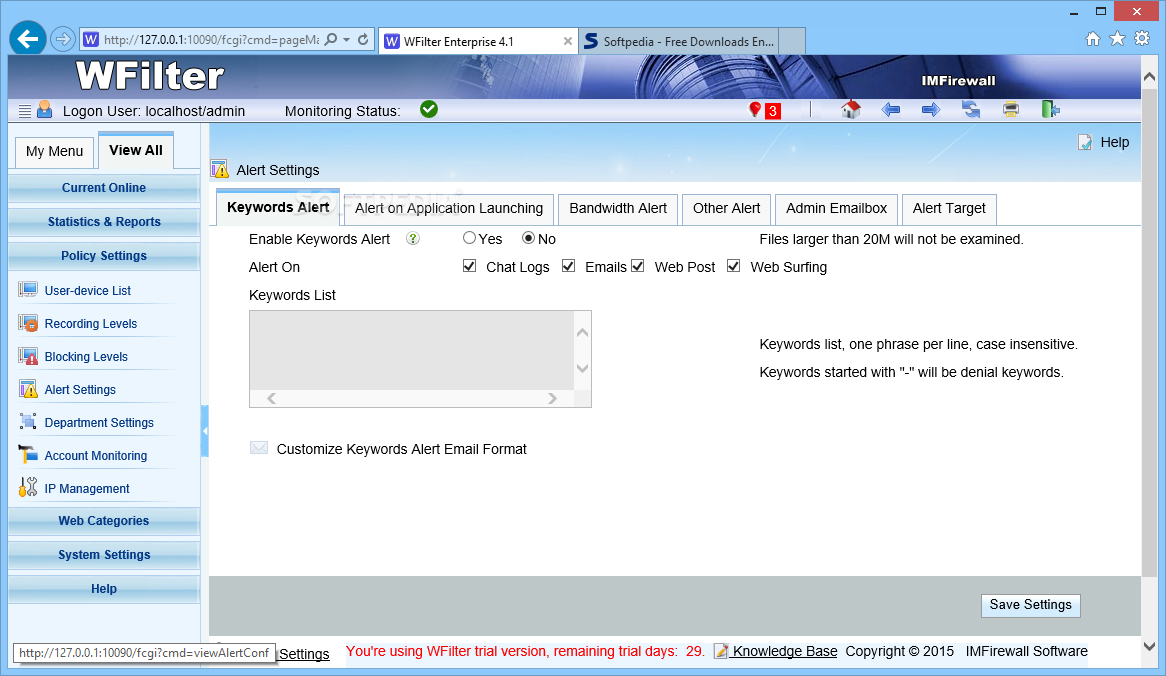Click inside the Keywords List text area
Image resolution: width=1166 pixels, height=676 pixels.
pos(411,350)
